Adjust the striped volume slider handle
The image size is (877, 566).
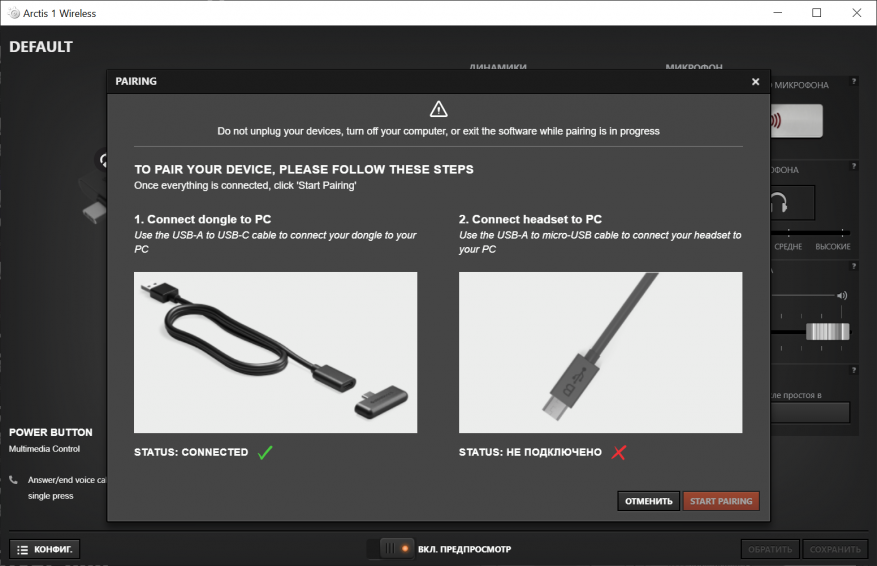click(x=827, y=332)
